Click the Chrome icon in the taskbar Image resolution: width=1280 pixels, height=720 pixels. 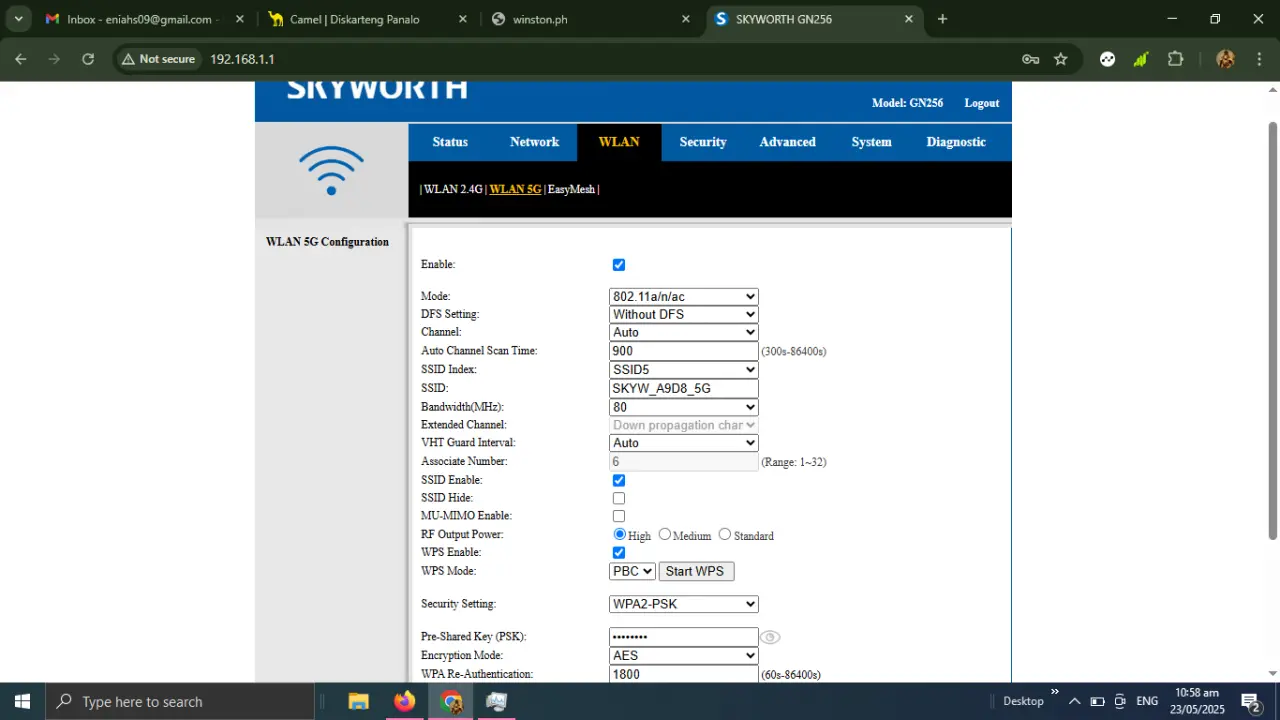coord(451,701)
